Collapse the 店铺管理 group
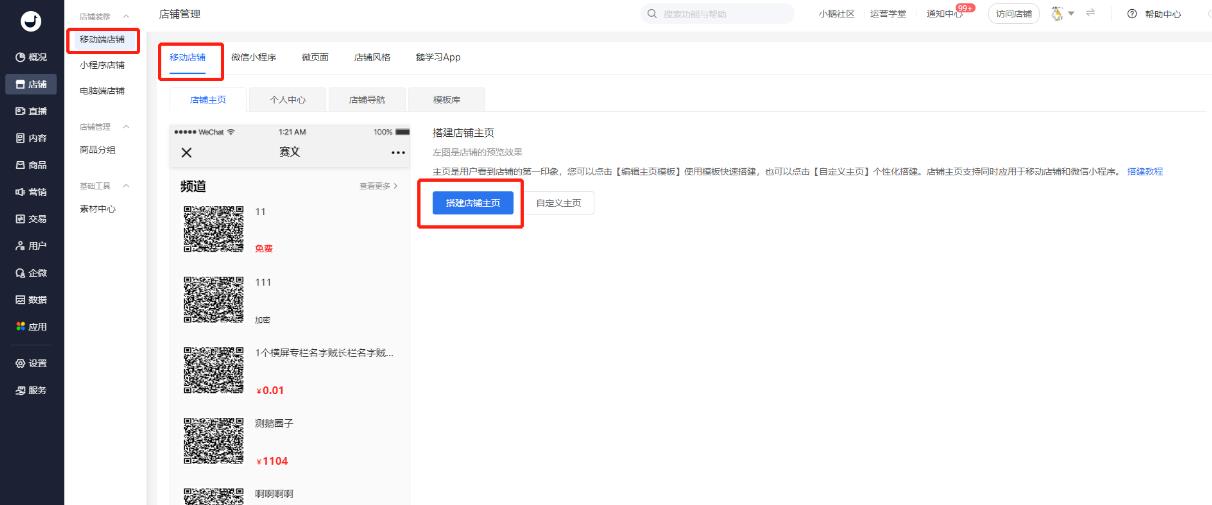 [126, 126]
